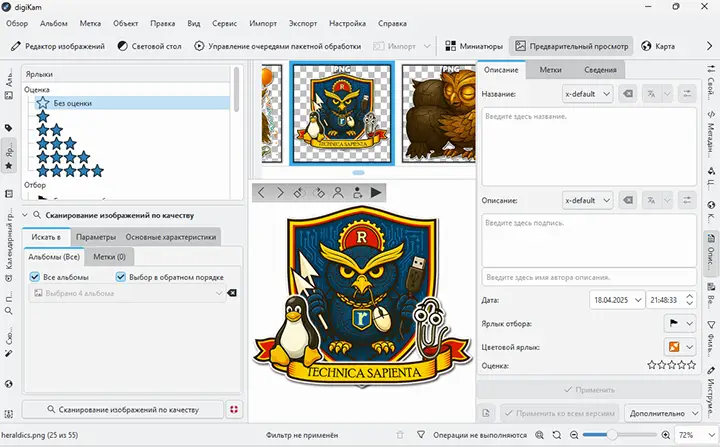
Task: Open the 72% zoom level dropdown
Action: coord(695,435)
